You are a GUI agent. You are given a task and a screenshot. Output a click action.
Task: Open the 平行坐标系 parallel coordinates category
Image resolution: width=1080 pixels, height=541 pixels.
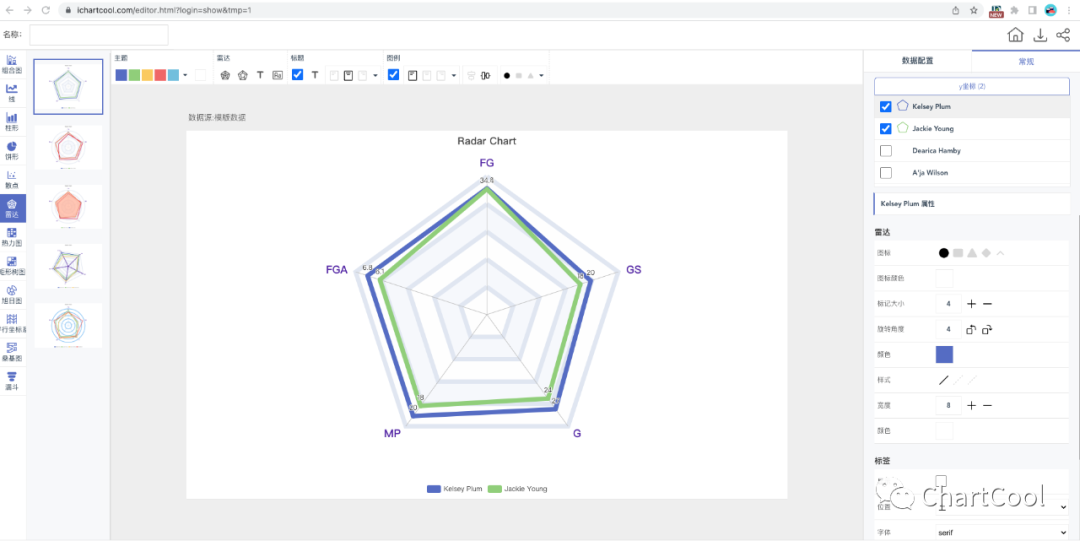pyautogui.click(x=12, y=323)
